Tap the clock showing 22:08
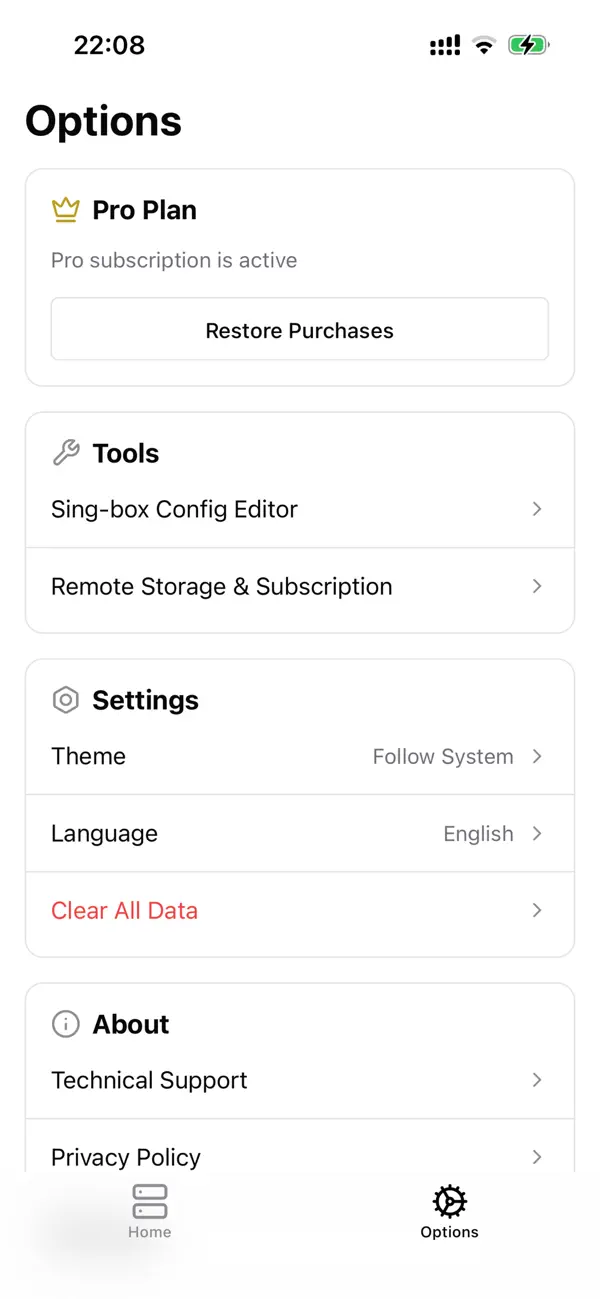Screen dimensions: 600x1299 [109, 44]
